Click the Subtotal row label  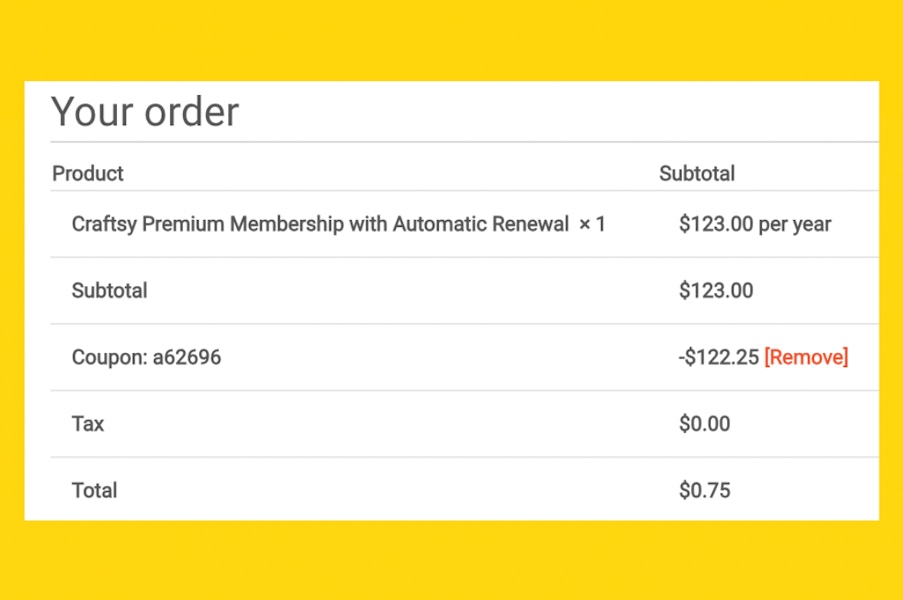pyautogui.click(x=109, y=291)
